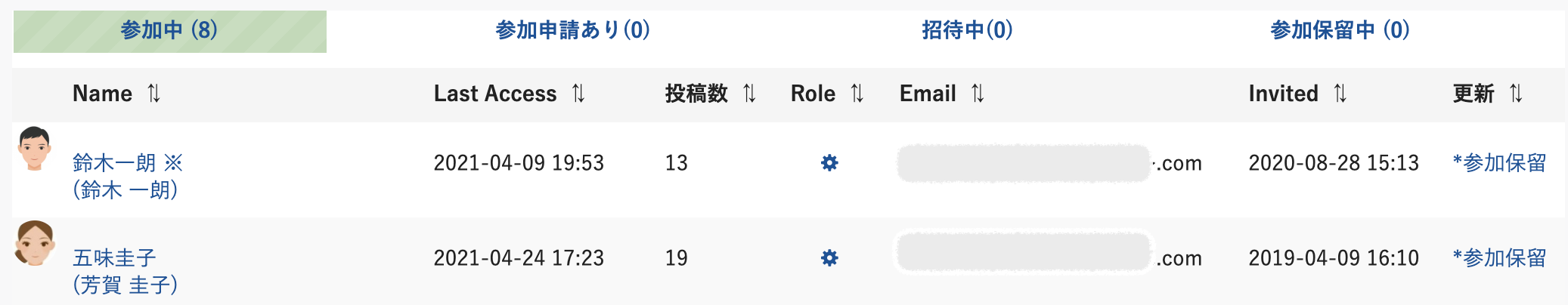Screen dimensions: 1568x305
Task: Sort by 投稿数 using the arrow icon
Action: click(749, 94)
